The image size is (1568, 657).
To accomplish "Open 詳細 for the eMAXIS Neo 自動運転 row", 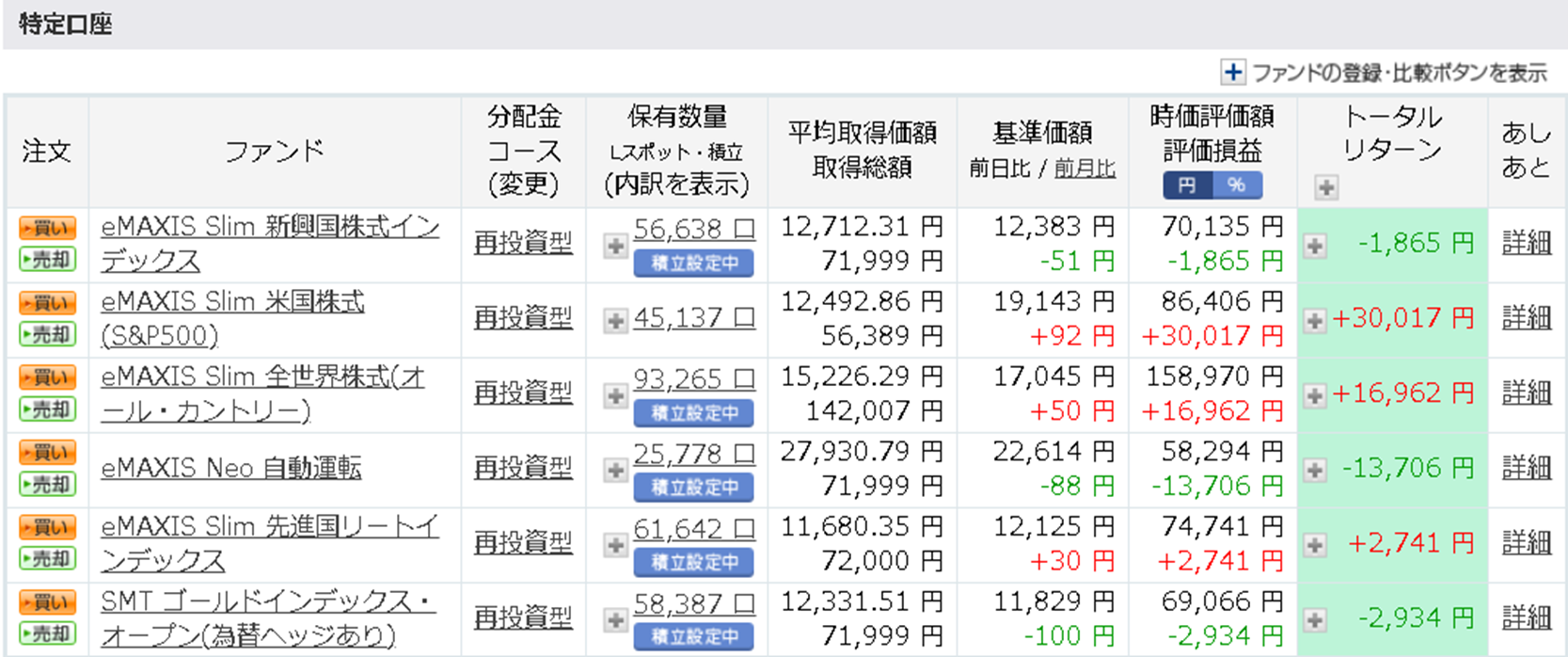I will [x=1526, y=468].
